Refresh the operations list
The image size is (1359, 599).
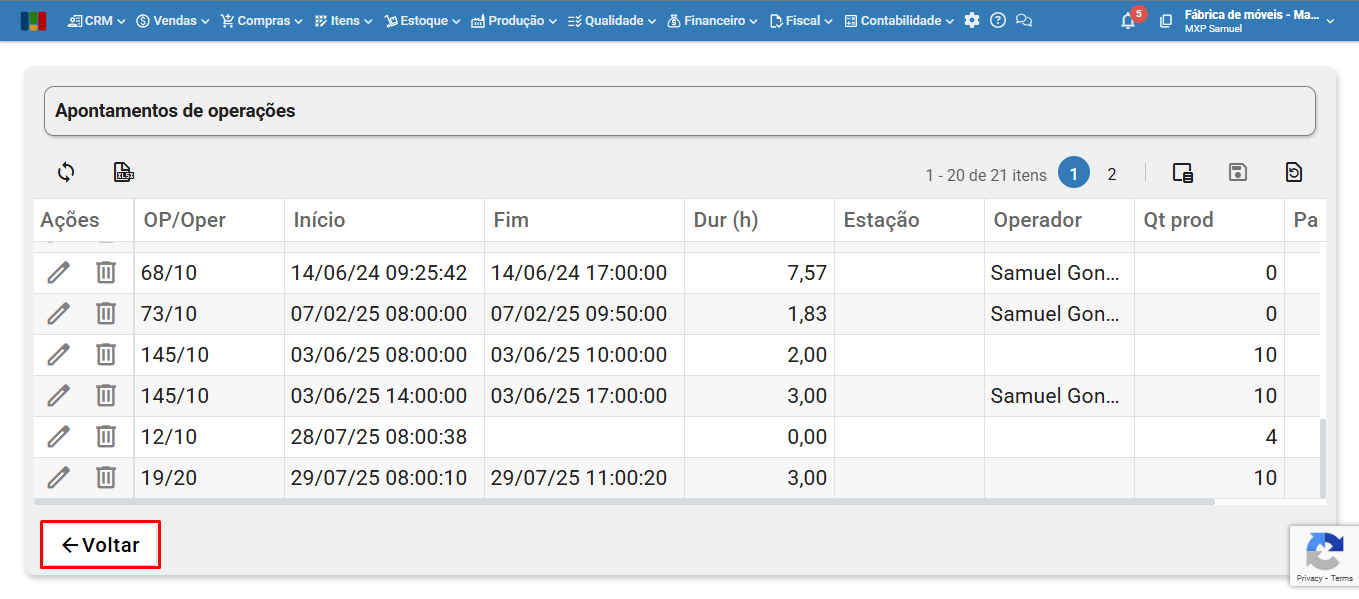coord(66,172)
